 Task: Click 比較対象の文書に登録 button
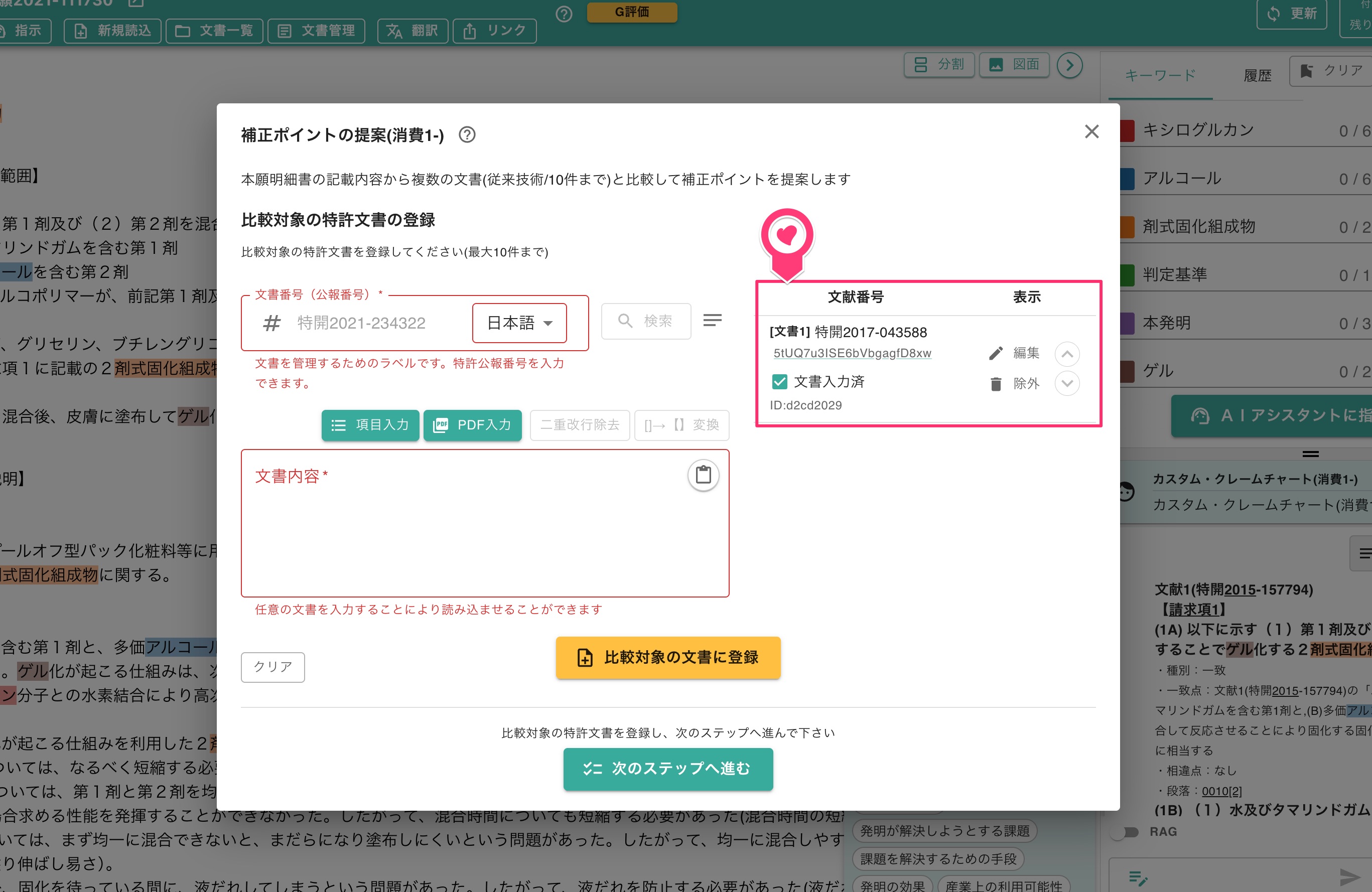[x=668, y=658]
